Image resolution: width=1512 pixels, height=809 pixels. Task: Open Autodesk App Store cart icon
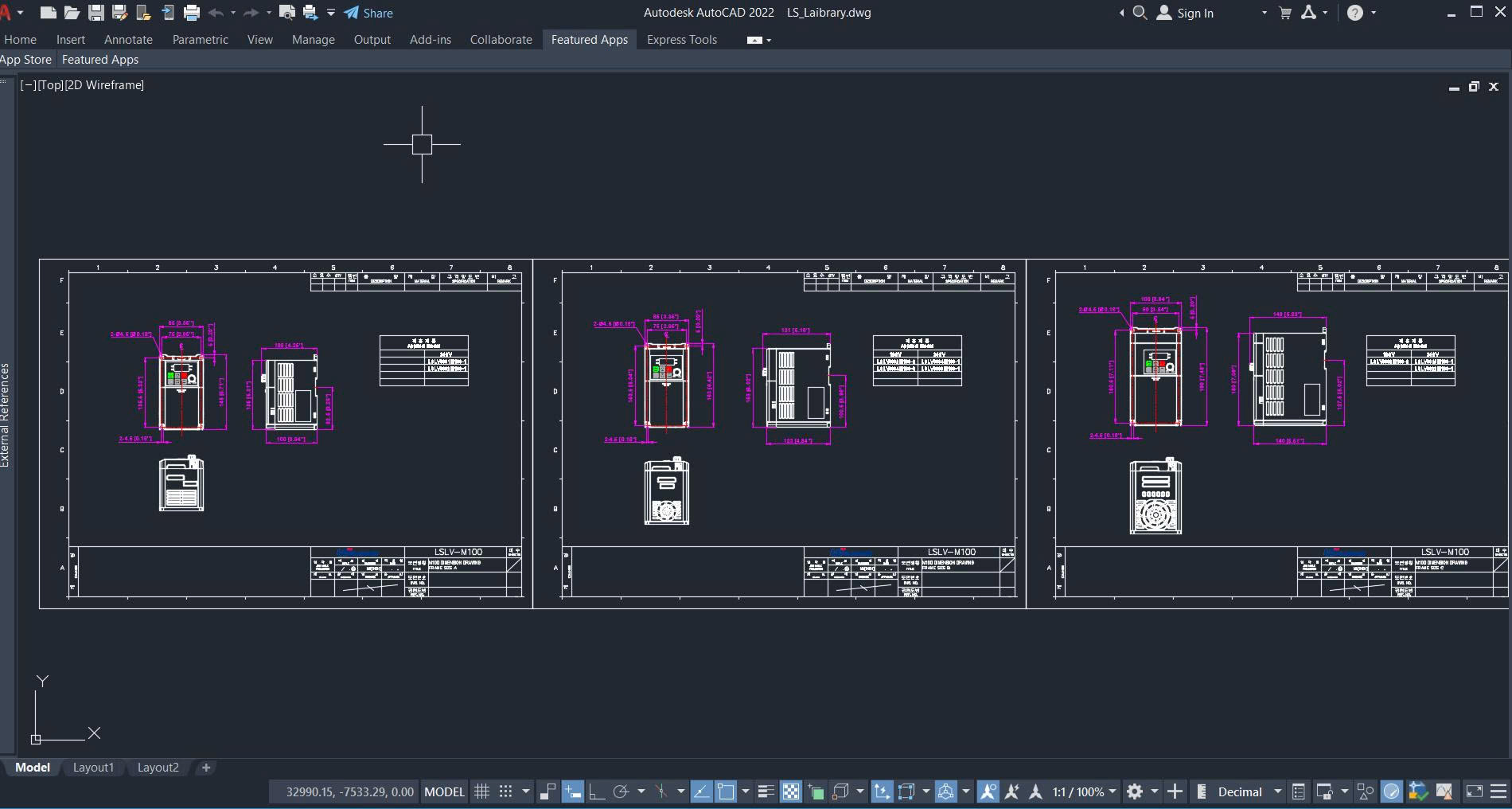1285,13
